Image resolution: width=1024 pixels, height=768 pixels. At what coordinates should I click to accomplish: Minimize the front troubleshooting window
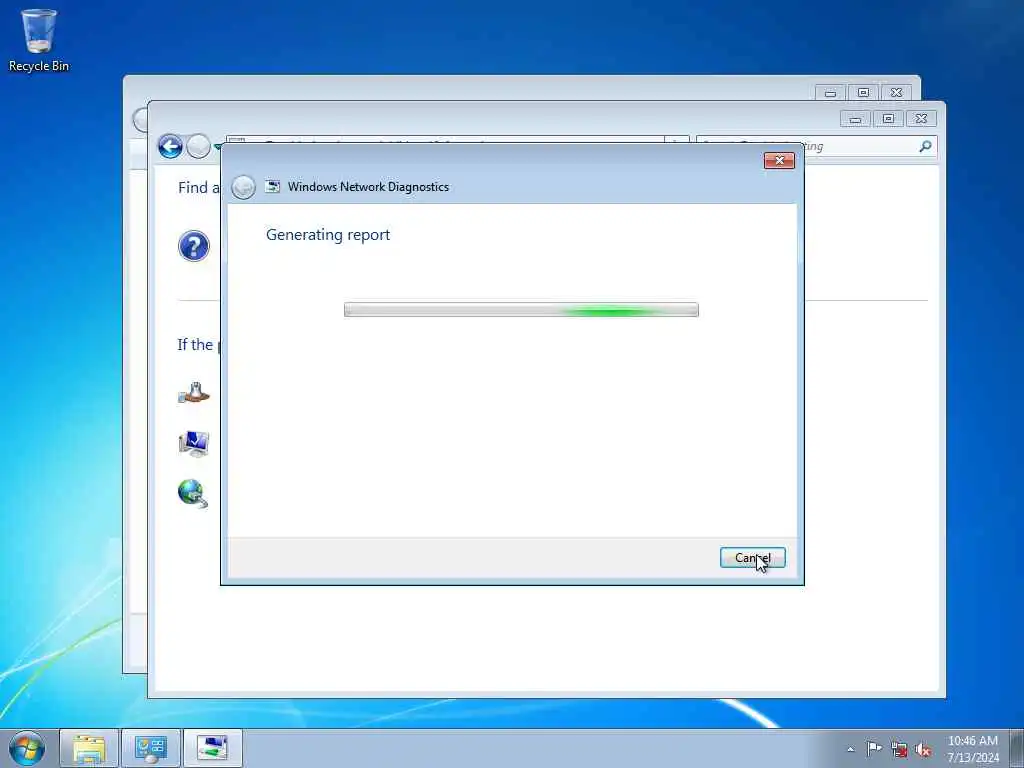pyautogui.click(x=856, y=119)
